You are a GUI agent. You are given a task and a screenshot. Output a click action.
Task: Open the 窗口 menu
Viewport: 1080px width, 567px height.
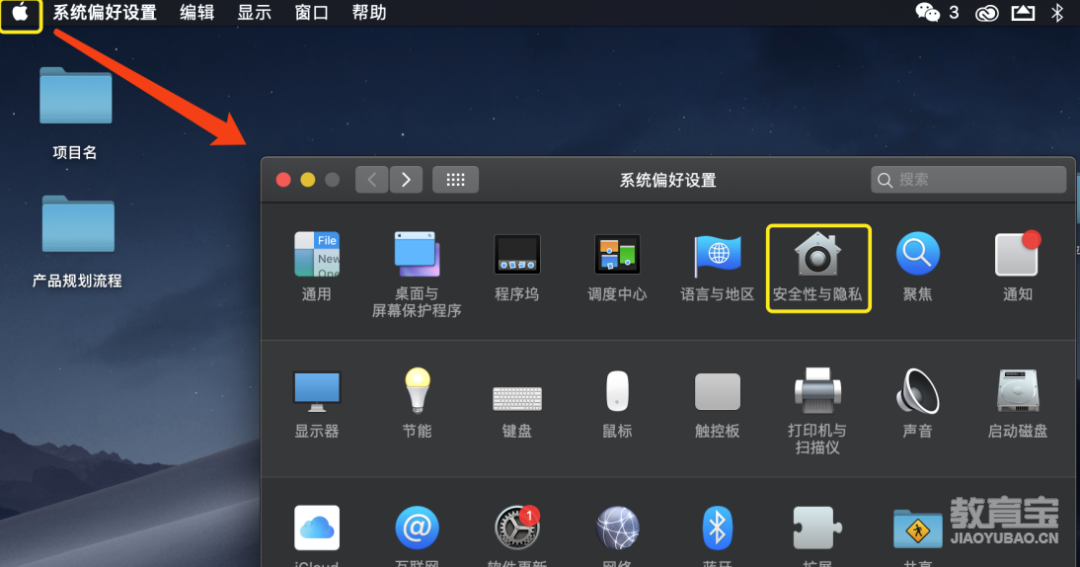(311, 12)
